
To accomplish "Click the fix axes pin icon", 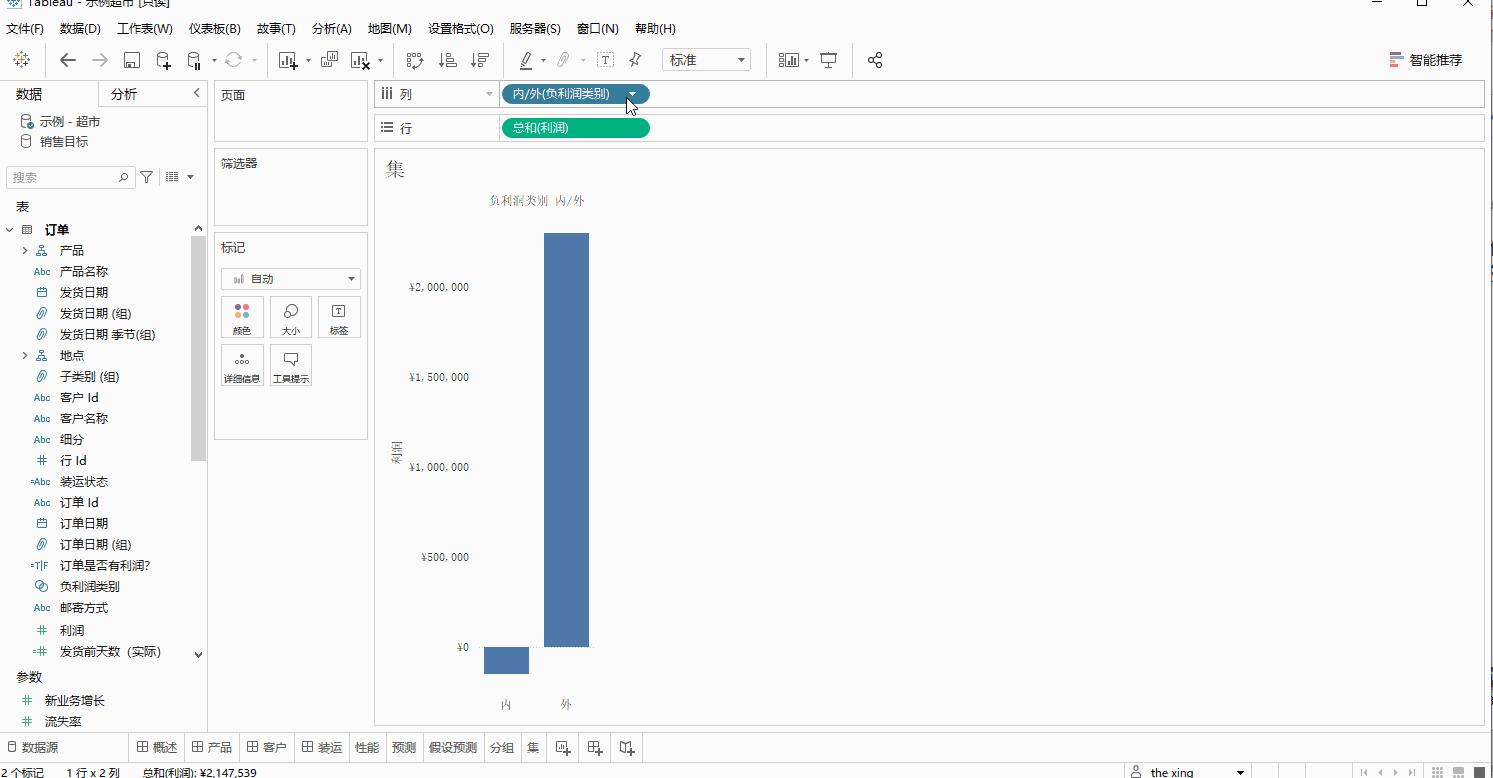I will (x=635, y=60).
